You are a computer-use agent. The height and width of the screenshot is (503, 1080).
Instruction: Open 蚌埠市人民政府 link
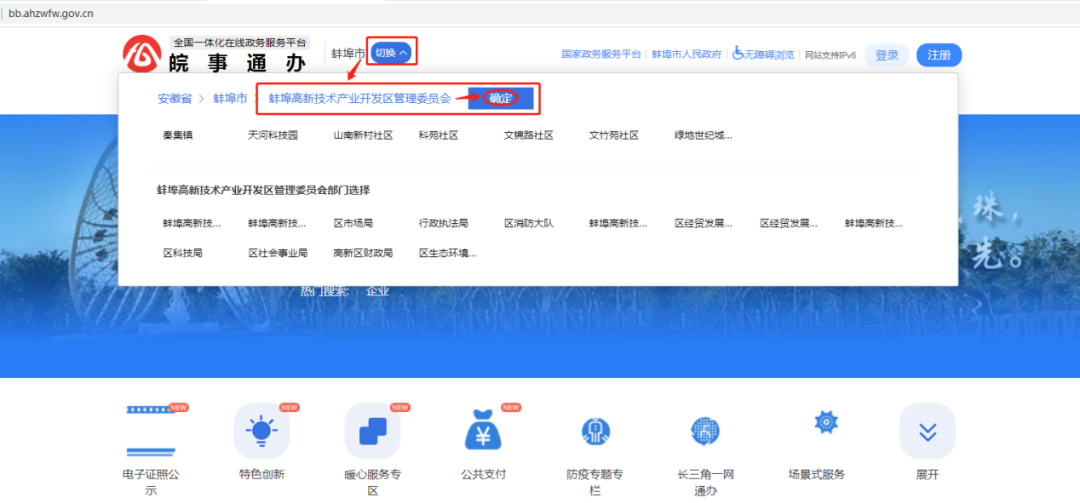coord(687,54)
